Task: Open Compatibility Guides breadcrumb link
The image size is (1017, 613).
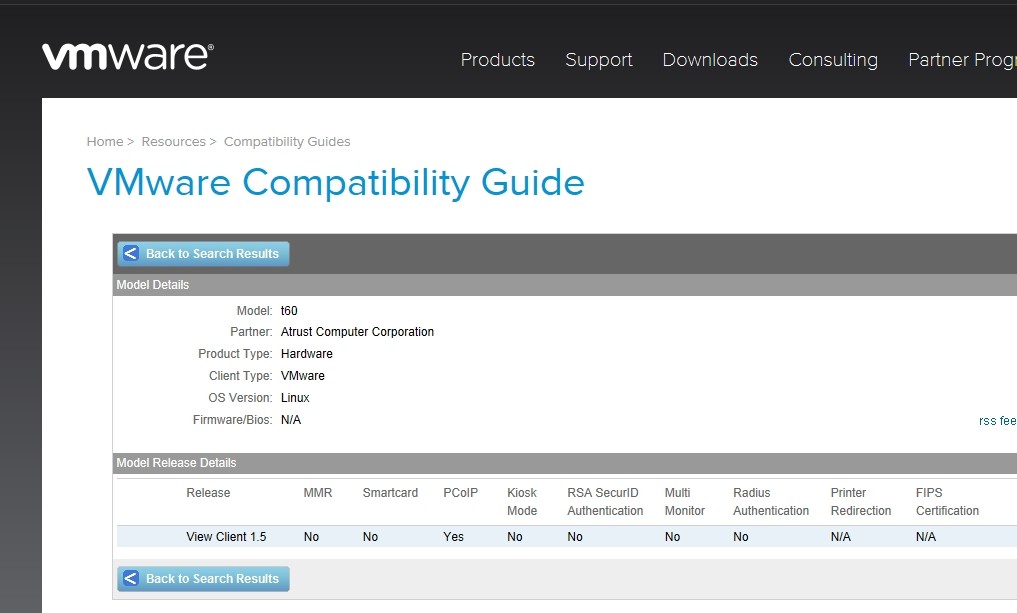Action: tap(287, 141)
